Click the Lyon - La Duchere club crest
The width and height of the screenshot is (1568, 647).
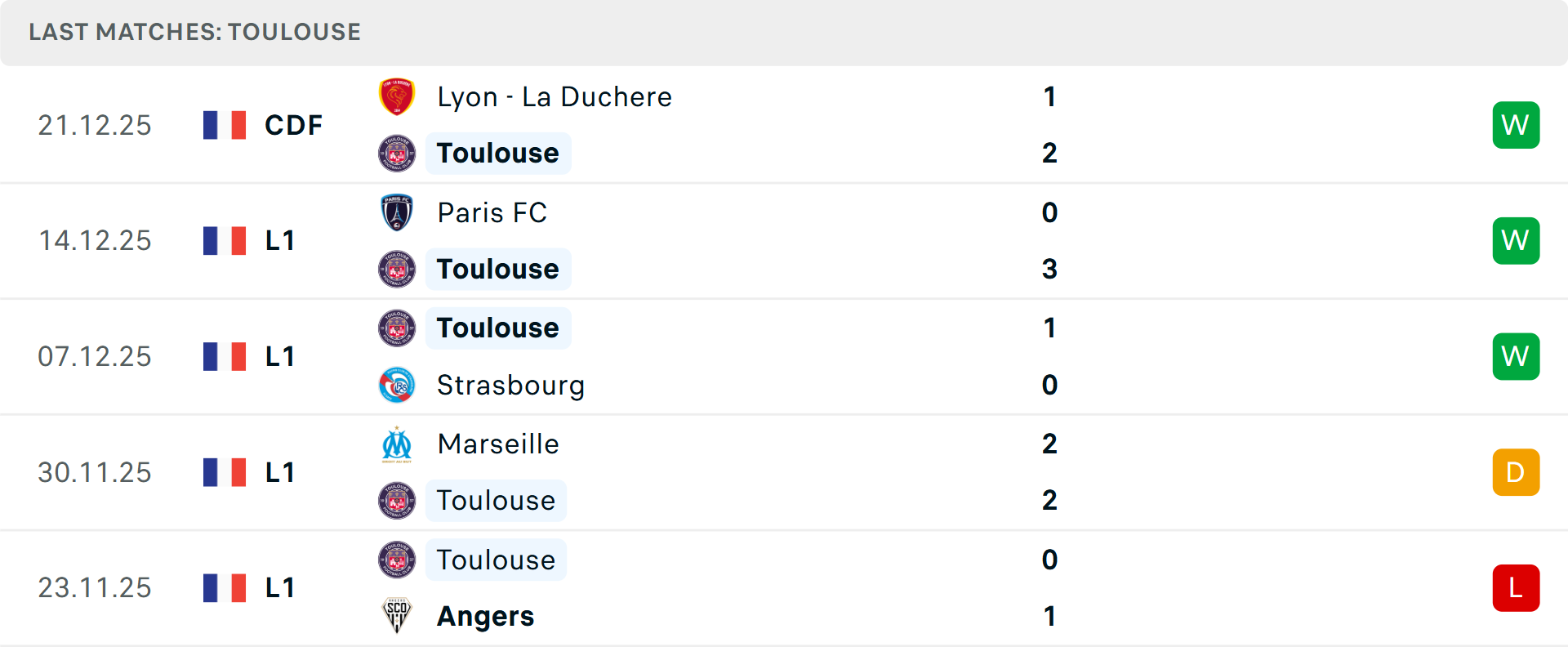(397, 97)
